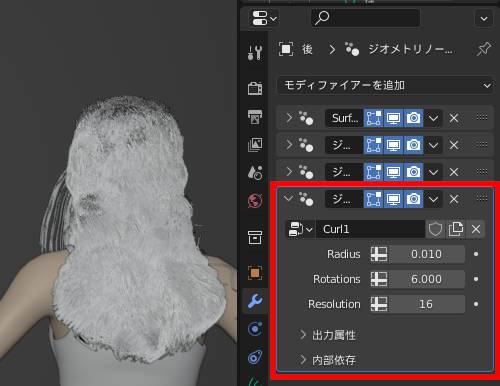
Task: Toggle attribute input for Radius
Action: coord(379,254)
